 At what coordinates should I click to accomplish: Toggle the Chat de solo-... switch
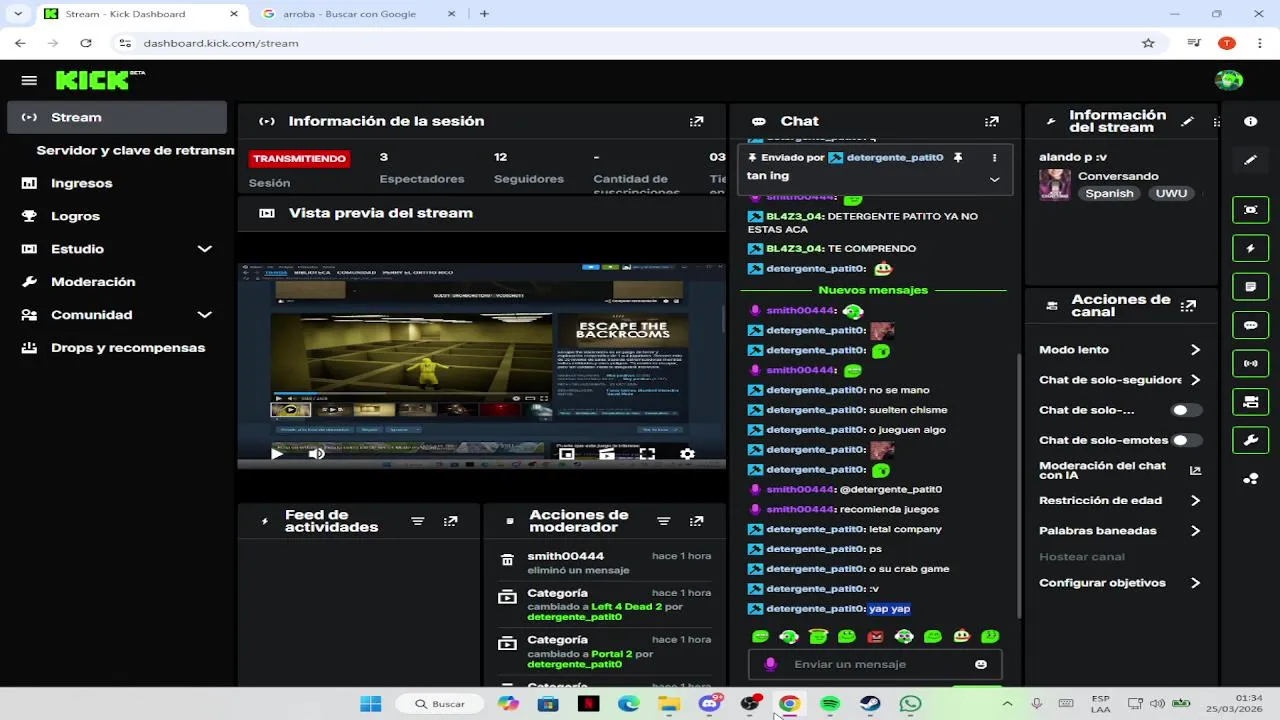coord(1186,410)
